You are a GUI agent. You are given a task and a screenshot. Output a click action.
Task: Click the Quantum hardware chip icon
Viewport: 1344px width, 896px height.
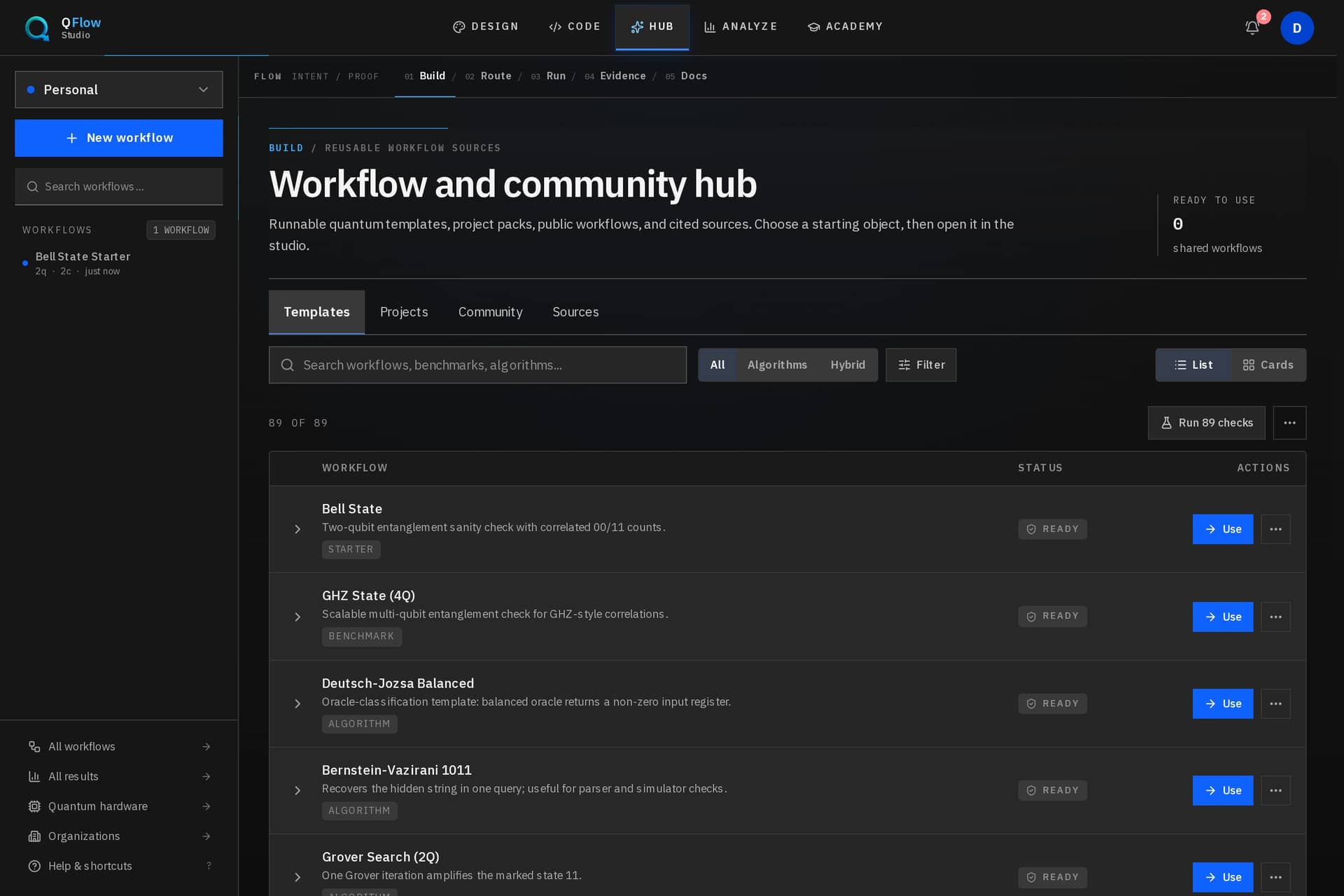click(34, 806)
